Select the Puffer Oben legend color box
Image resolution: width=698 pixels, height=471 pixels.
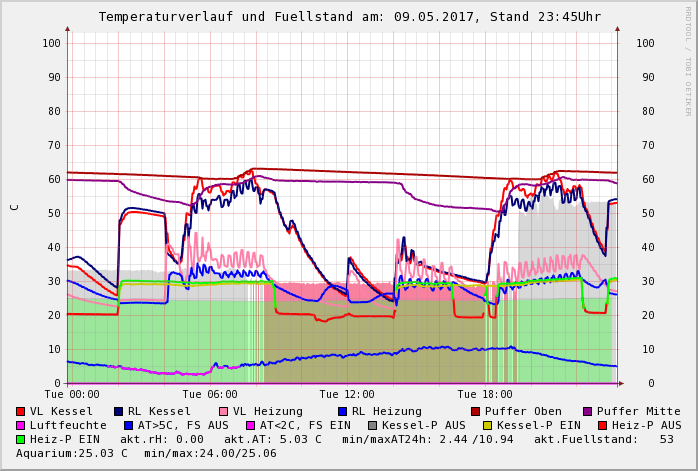click(x=476, y=411)
